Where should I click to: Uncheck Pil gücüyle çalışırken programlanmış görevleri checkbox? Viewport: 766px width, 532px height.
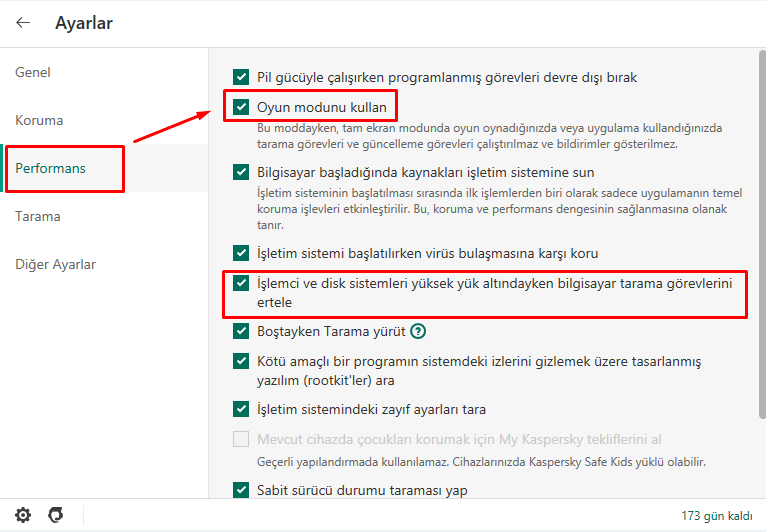point(241,77)
